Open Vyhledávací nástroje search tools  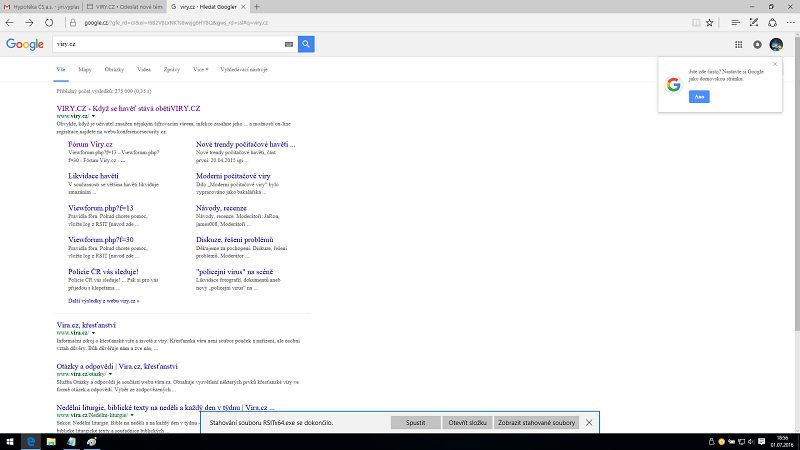[244, 69]
